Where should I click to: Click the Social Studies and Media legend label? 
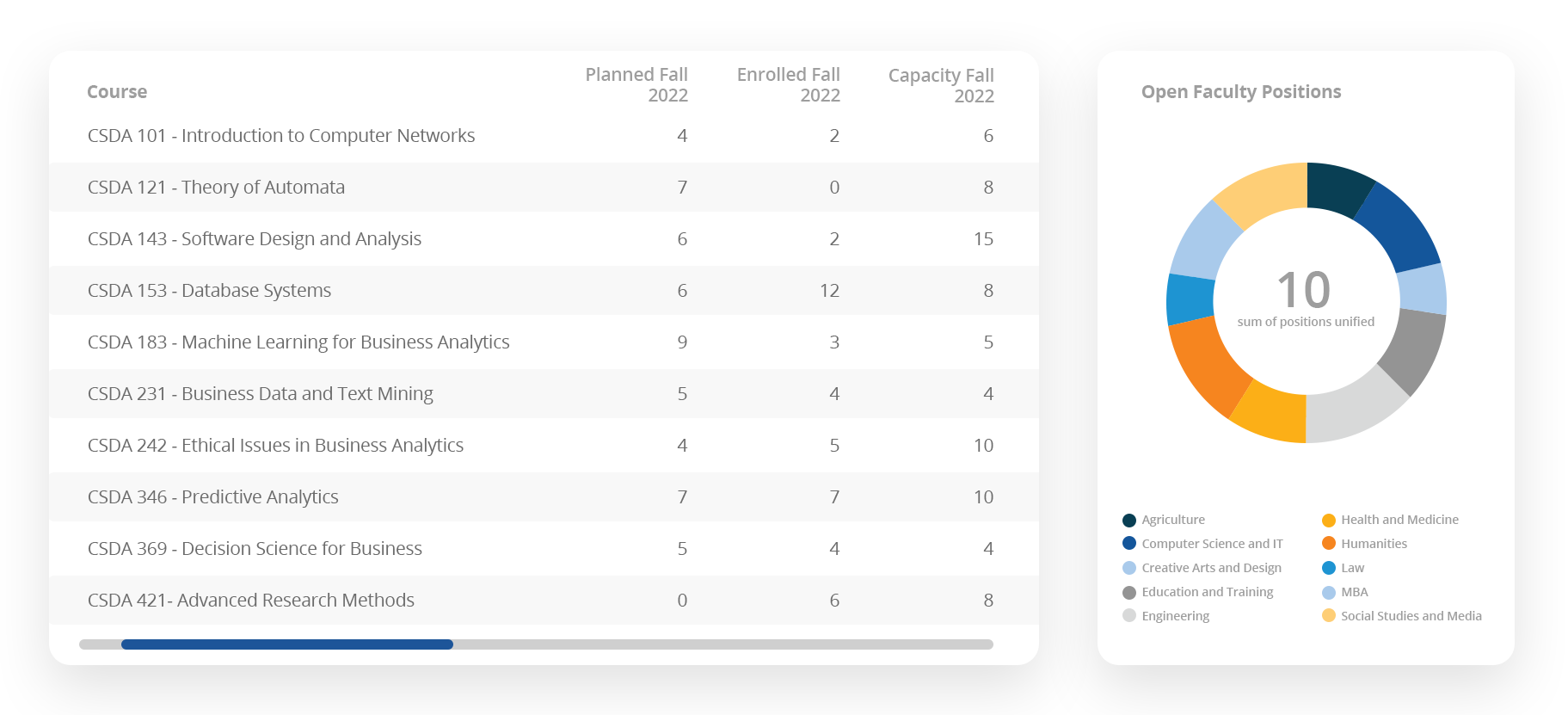point(1411,616)
